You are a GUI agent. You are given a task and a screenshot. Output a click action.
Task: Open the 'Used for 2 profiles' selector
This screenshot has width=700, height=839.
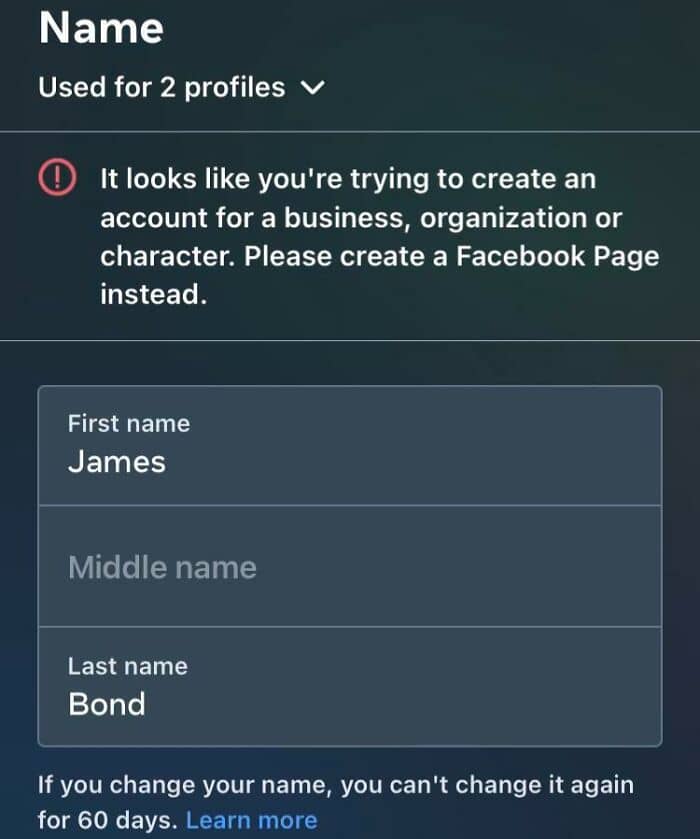(x=181, y=87)
